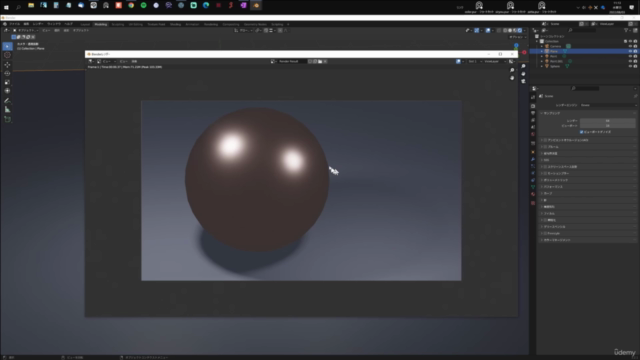Screen dimensions: 640x360
Task: Click the outliner search field
Action: click(x=582, y=30)
